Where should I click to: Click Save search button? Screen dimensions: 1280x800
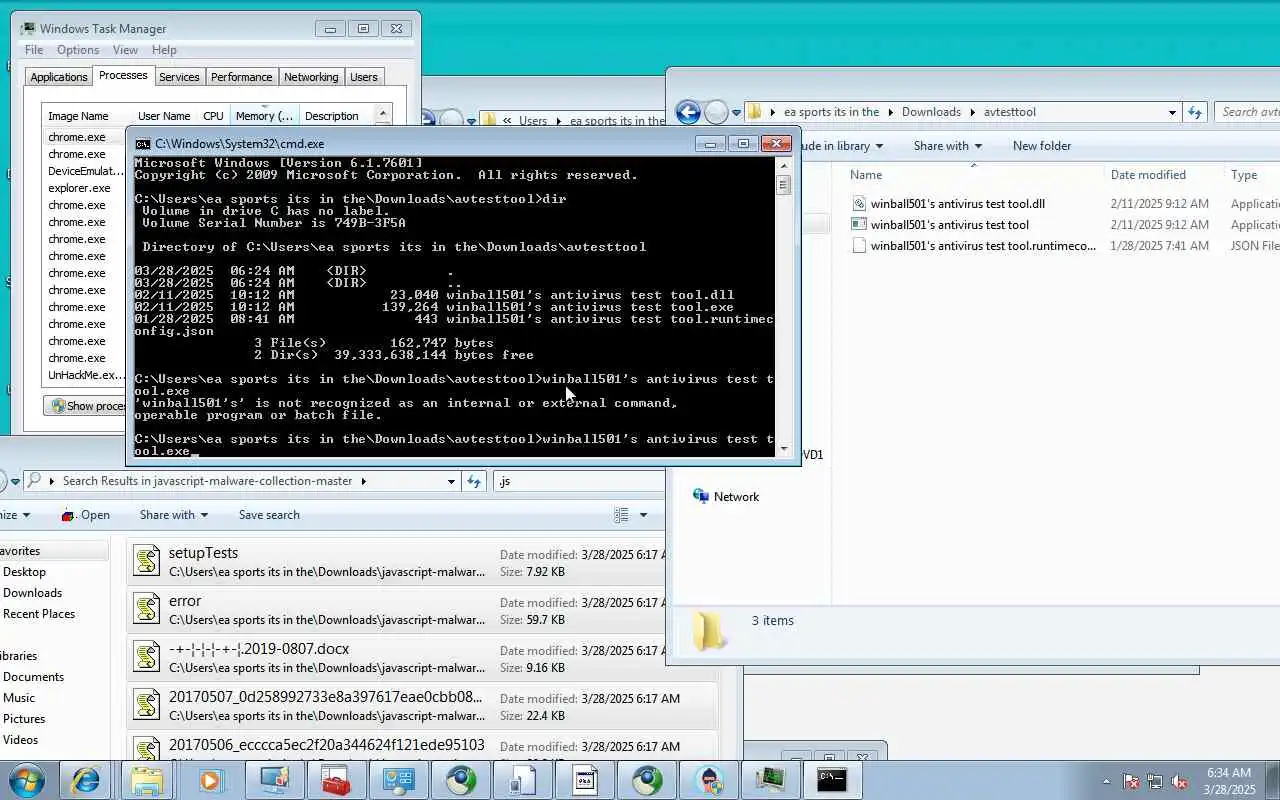point(269,515)
